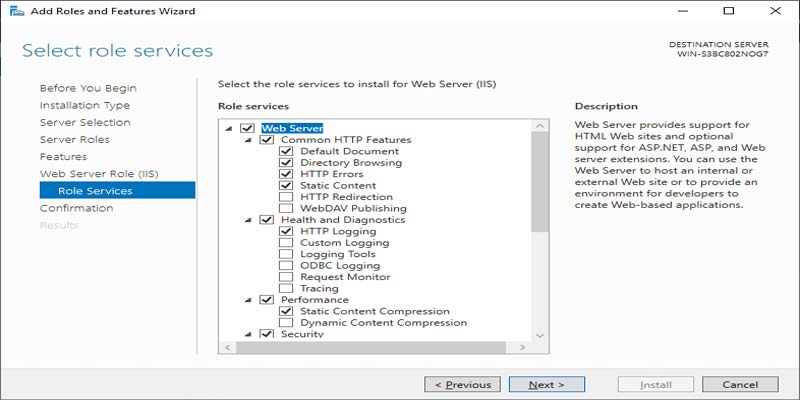This screenshot has width=800, height=400.
Task: Uncheck the Directory Browsing role service
Action: 286,163
